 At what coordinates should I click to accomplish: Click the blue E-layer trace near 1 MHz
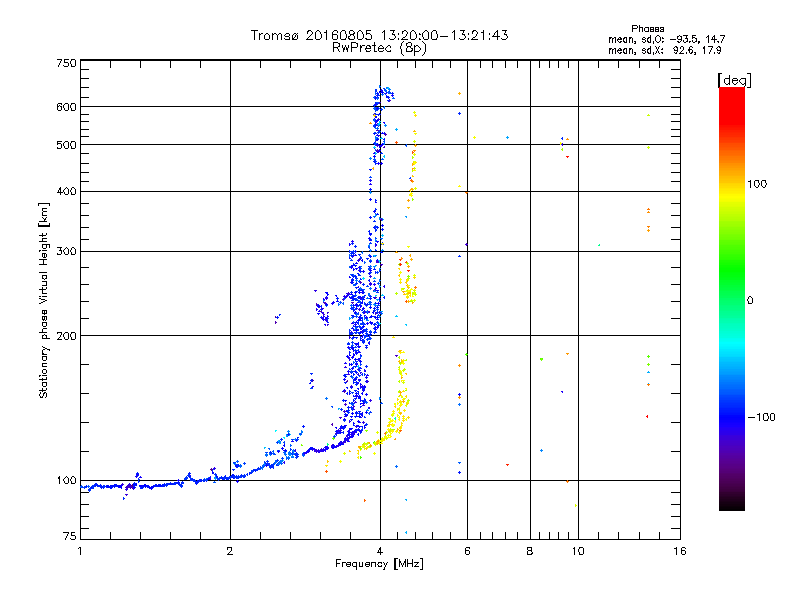pyautogui.click(x=110, y=486)
